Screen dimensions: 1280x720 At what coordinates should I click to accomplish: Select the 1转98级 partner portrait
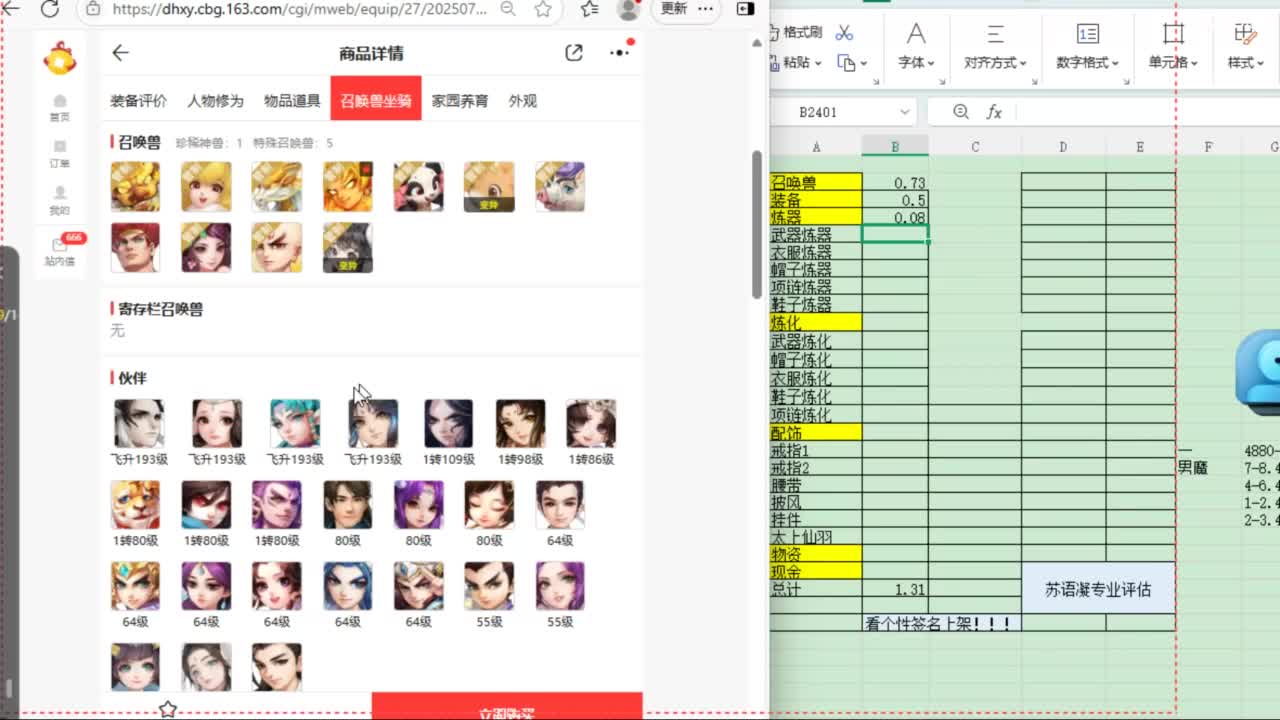(x=520, y=423)
